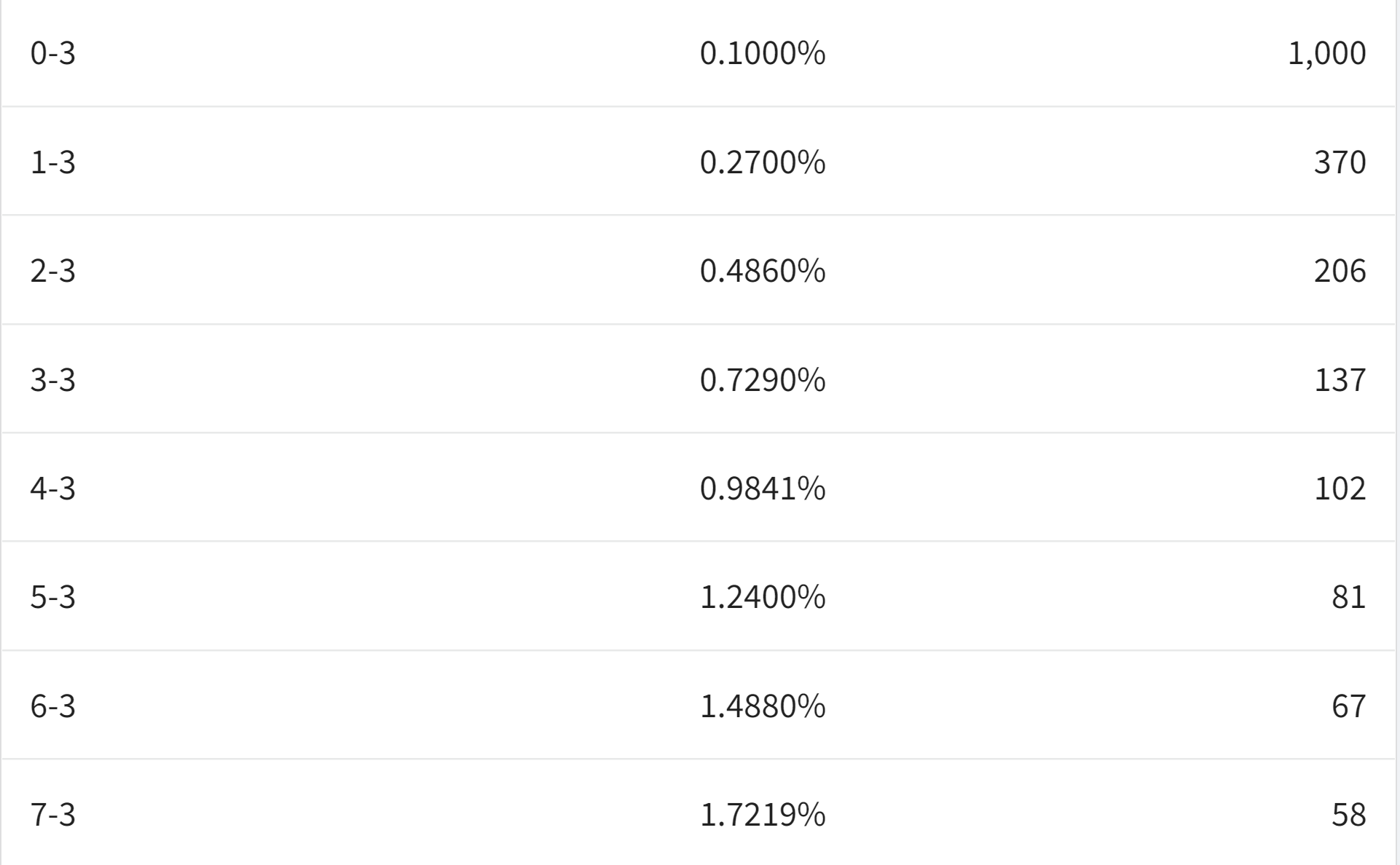Click the 102 value cell

[1340, 488]
